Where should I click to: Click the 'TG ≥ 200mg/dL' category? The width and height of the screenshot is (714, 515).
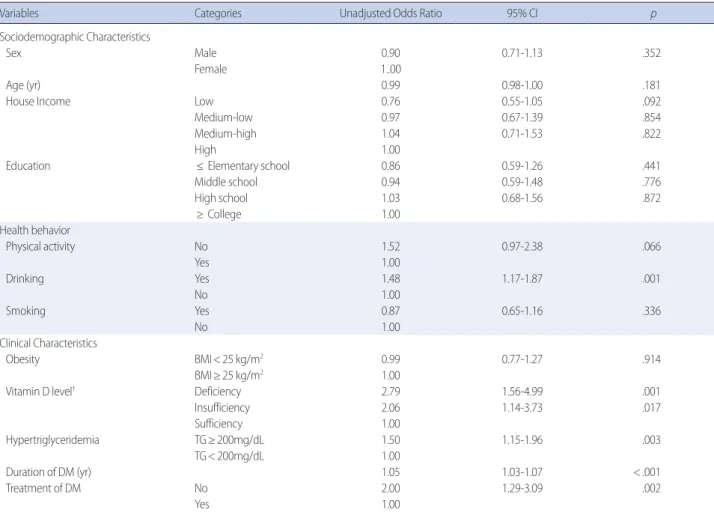[x=229, y=440]
